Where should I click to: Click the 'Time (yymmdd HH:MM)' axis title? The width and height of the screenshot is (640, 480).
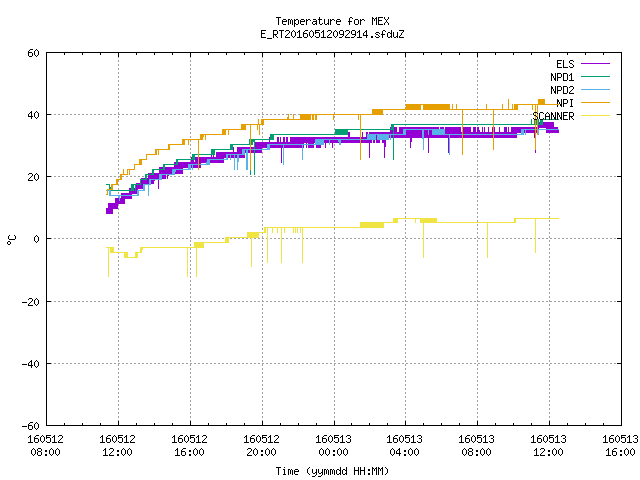332,471
